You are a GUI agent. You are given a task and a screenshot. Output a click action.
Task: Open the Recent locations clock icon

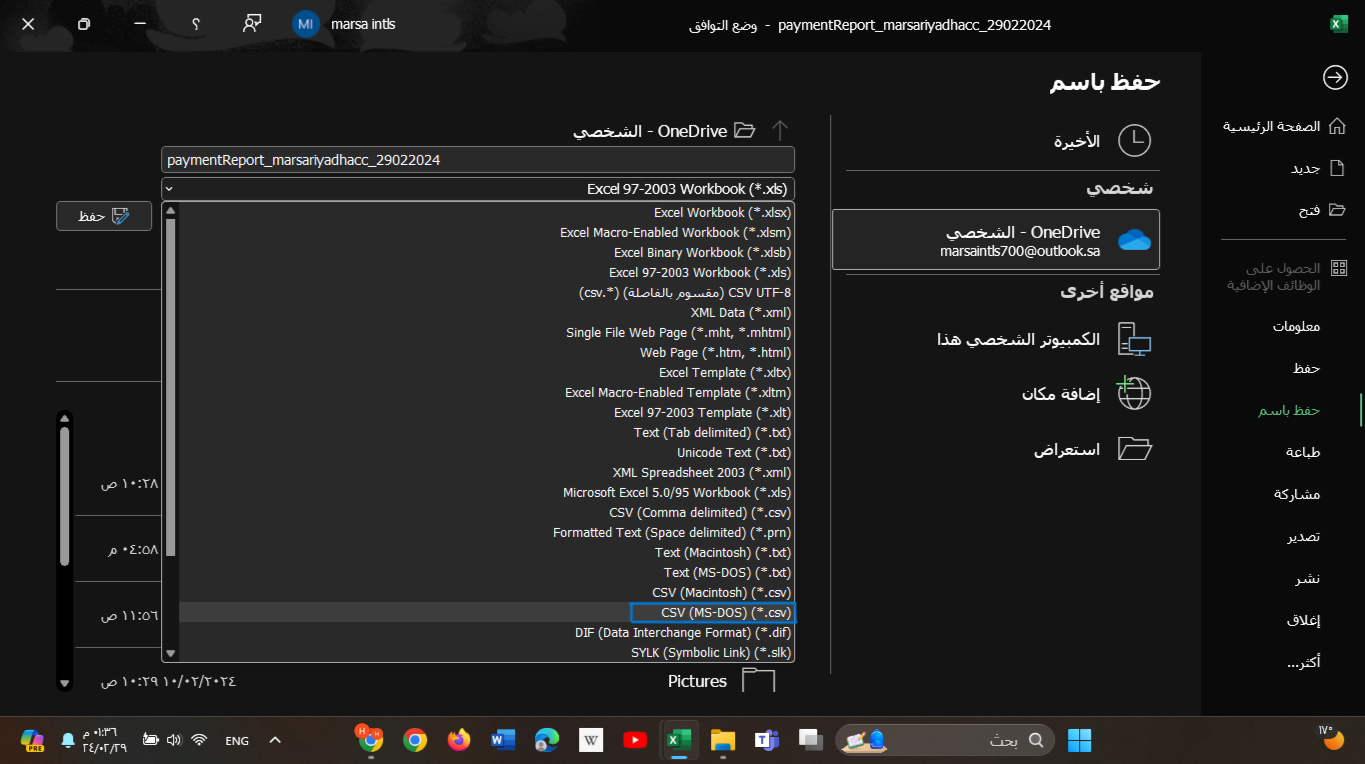pos(1134,141)
